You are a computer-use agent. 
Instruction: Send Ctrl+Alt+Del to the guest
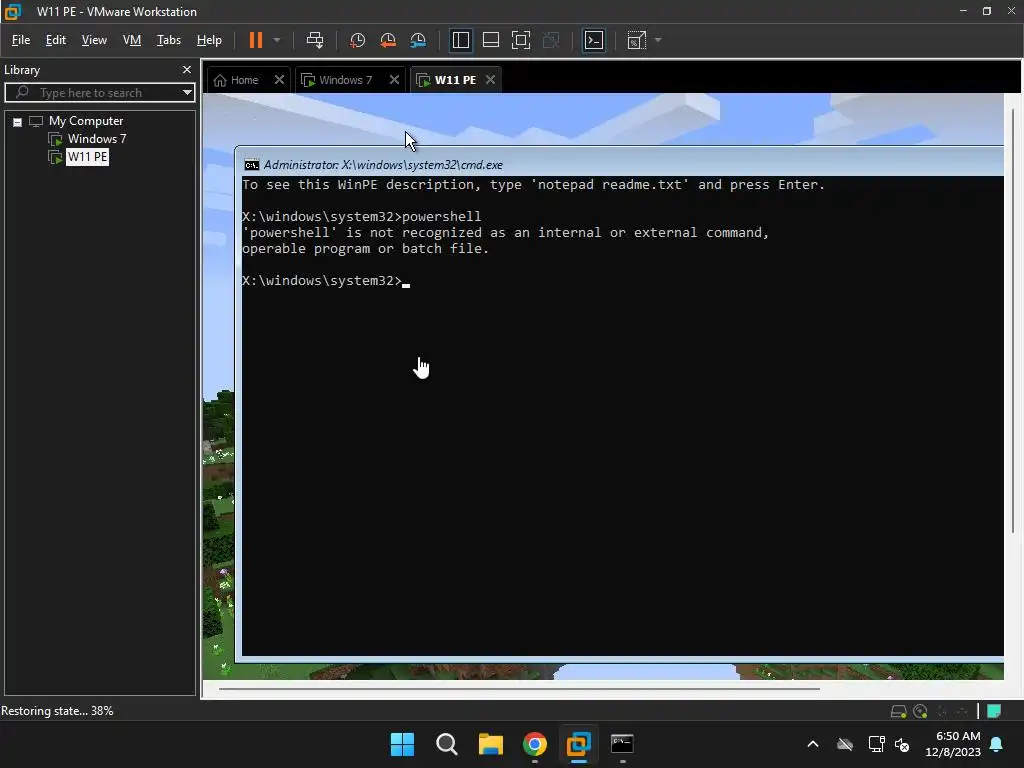(x=315, y=40)
